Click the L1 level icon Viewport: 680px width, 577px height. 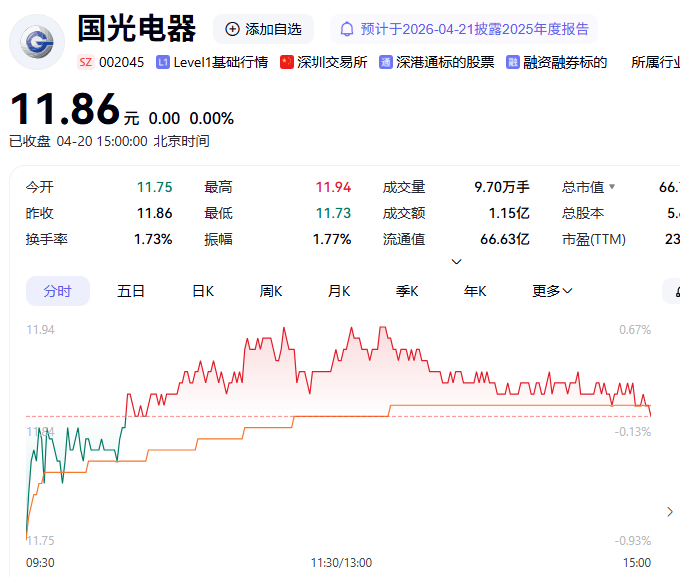(x=163, y=62)
